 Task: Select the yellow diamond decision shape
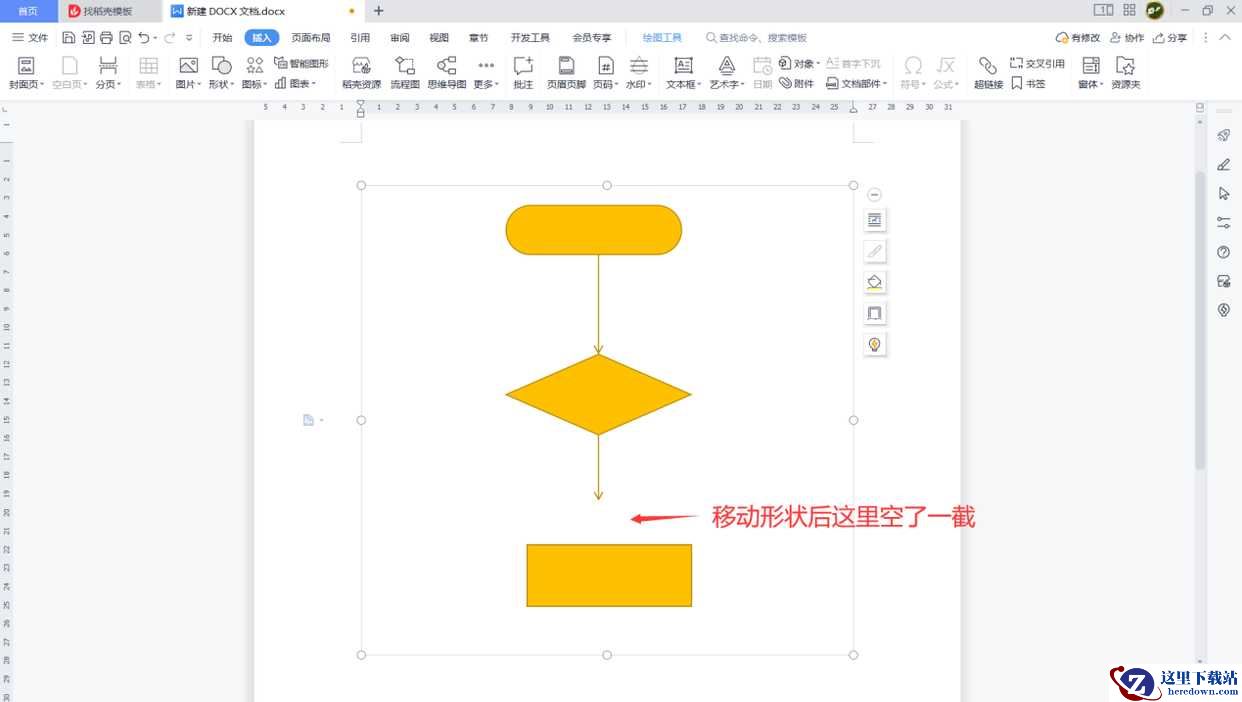click(598, 394)
